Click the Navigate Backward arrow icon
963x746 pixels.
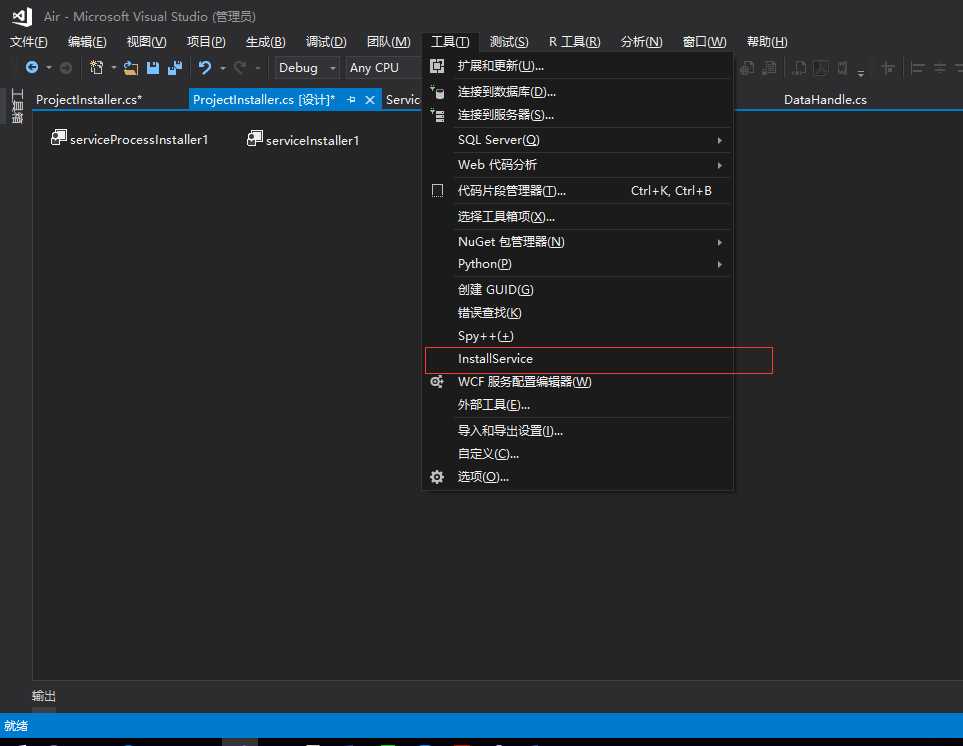[x=32, y=68]
